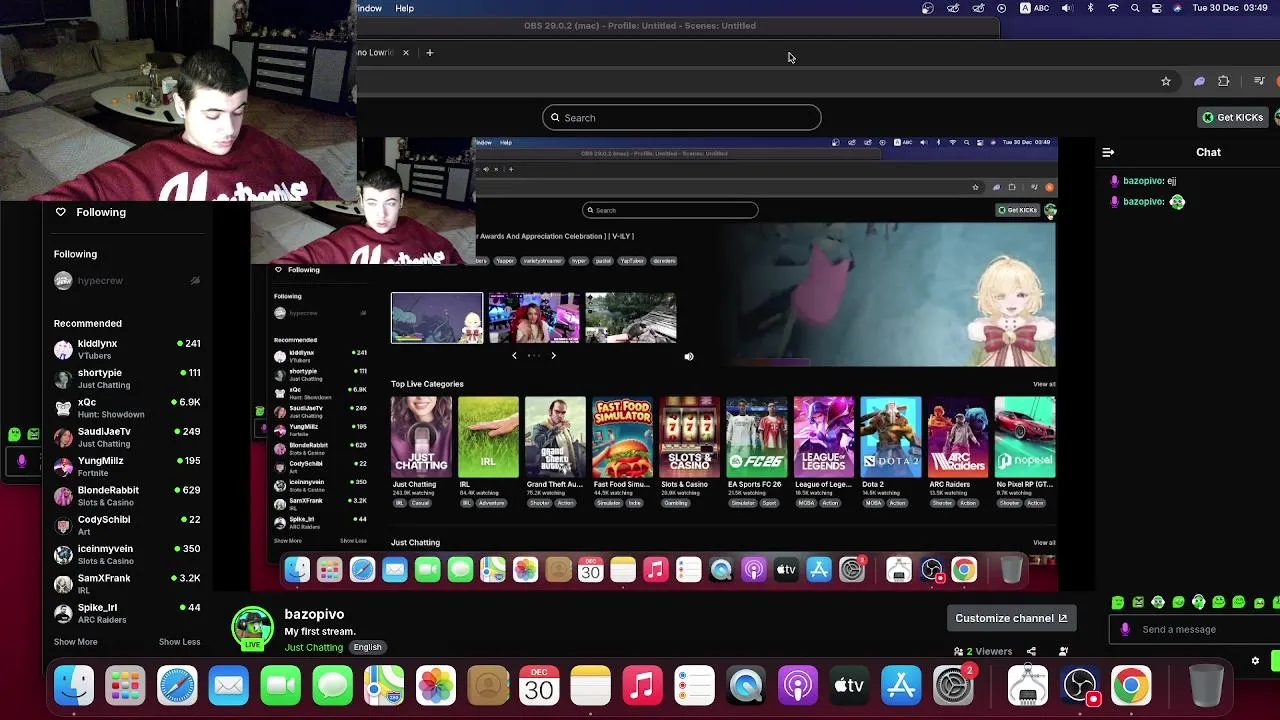Open the Just Chatting stream category link
Image resolution: width=1280 pixels, height=720 pixels.
(x=313, y=647)
